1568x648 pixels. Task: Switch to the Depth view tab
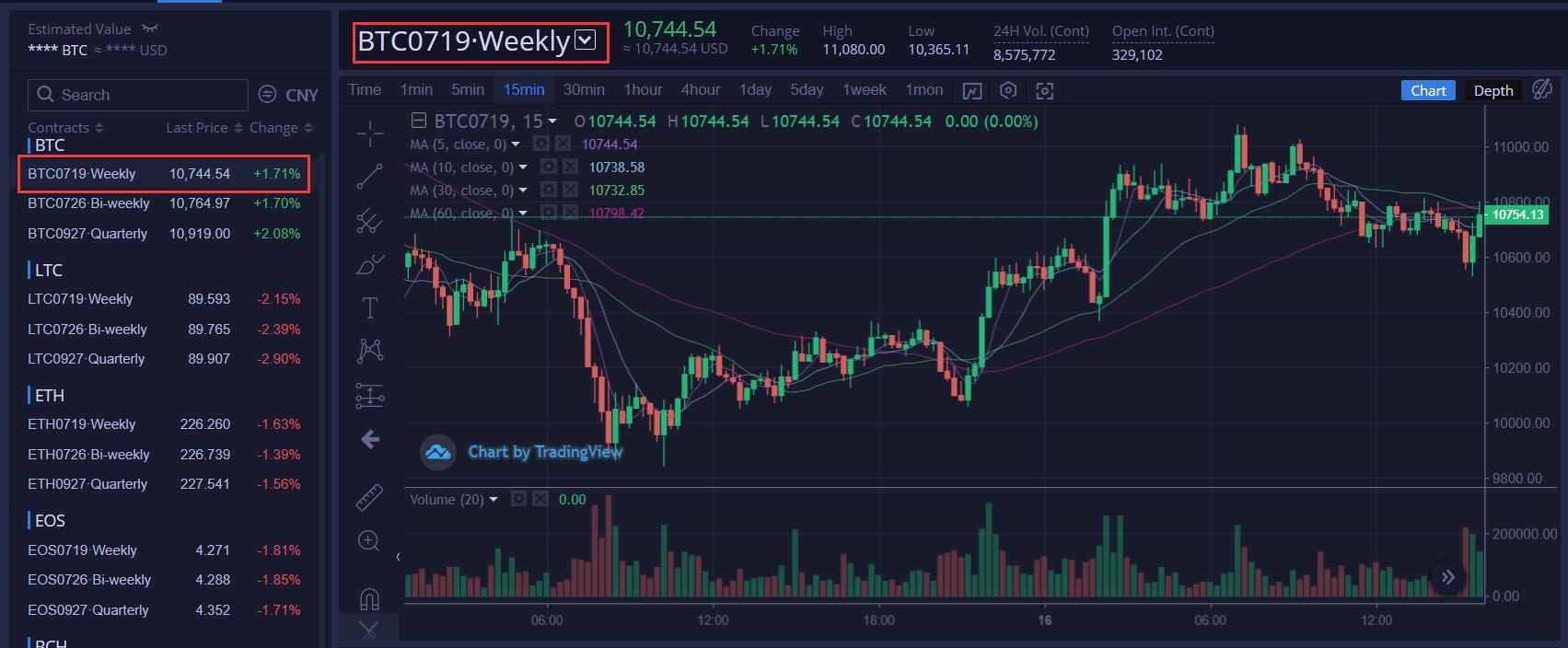(1493, 90)
